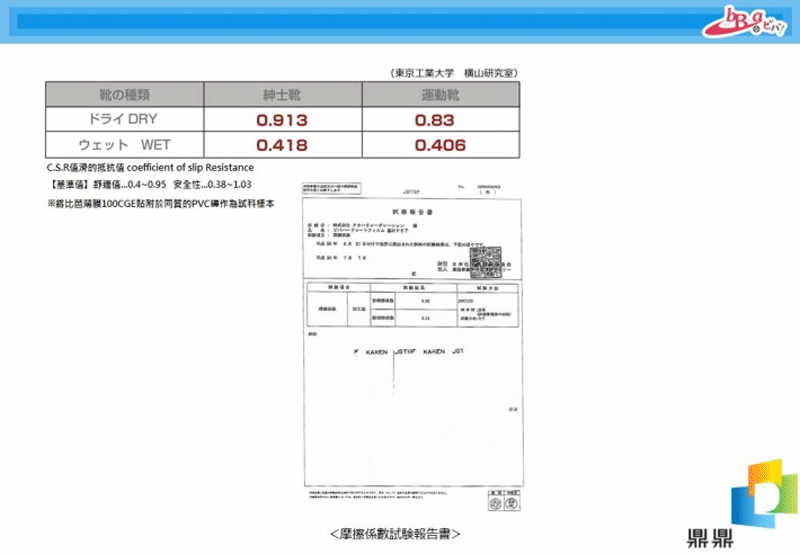Select the 0.418 wet value cell
The image size is (800, 554).
(x=281, y=146)
